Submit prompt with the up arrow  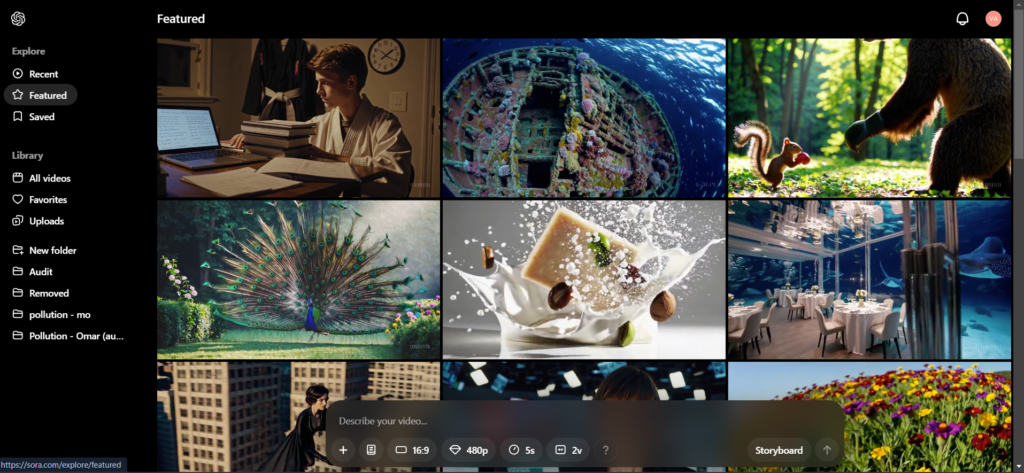coord(827,450)
